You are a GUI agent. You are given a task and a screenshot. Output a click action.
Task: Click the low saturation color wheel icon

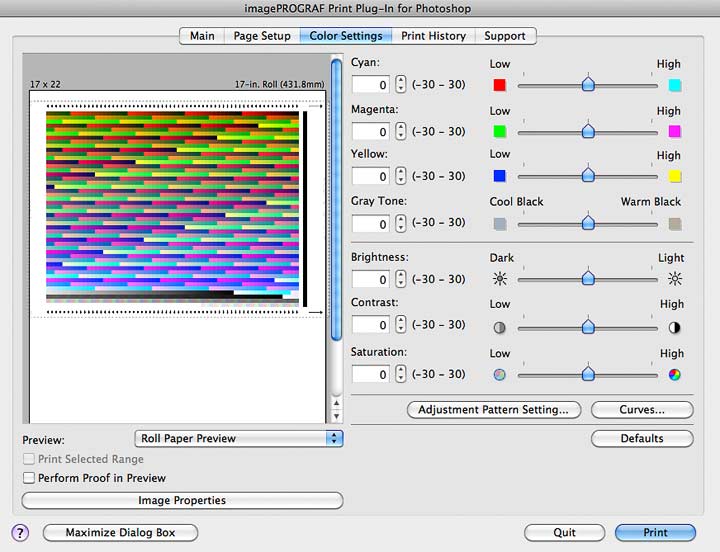point(500,375)
